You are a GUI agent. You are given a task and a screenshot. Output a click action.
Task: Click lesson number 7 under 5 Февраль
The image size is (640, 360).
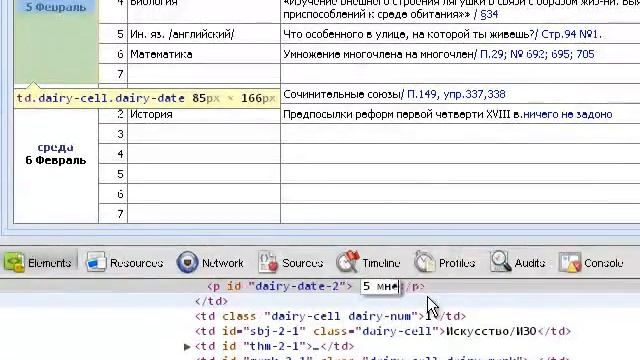click(120, 74)
